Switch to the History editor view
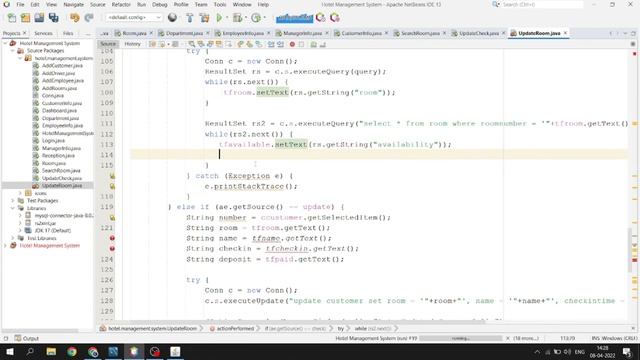The height and width of the screenshot is (360, 640). pos(132,44)
